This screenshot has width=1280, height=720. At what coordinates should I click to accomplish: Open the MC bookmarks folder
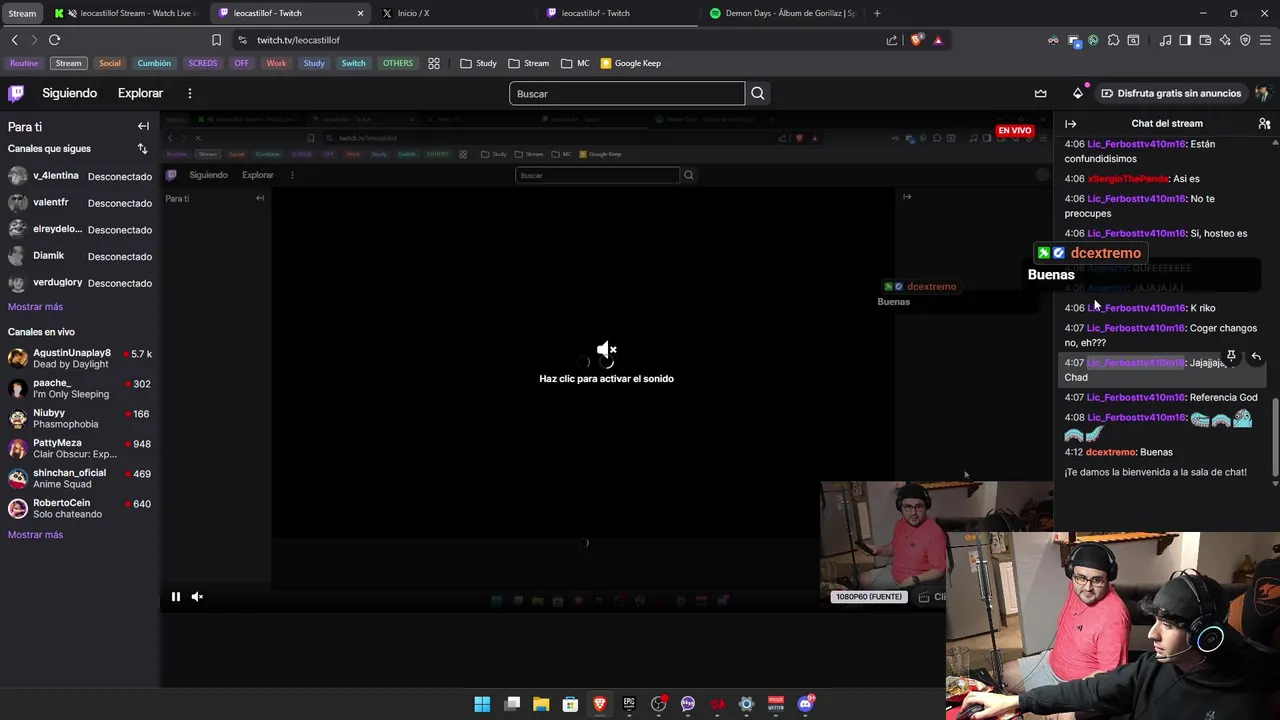pos(575,63)
